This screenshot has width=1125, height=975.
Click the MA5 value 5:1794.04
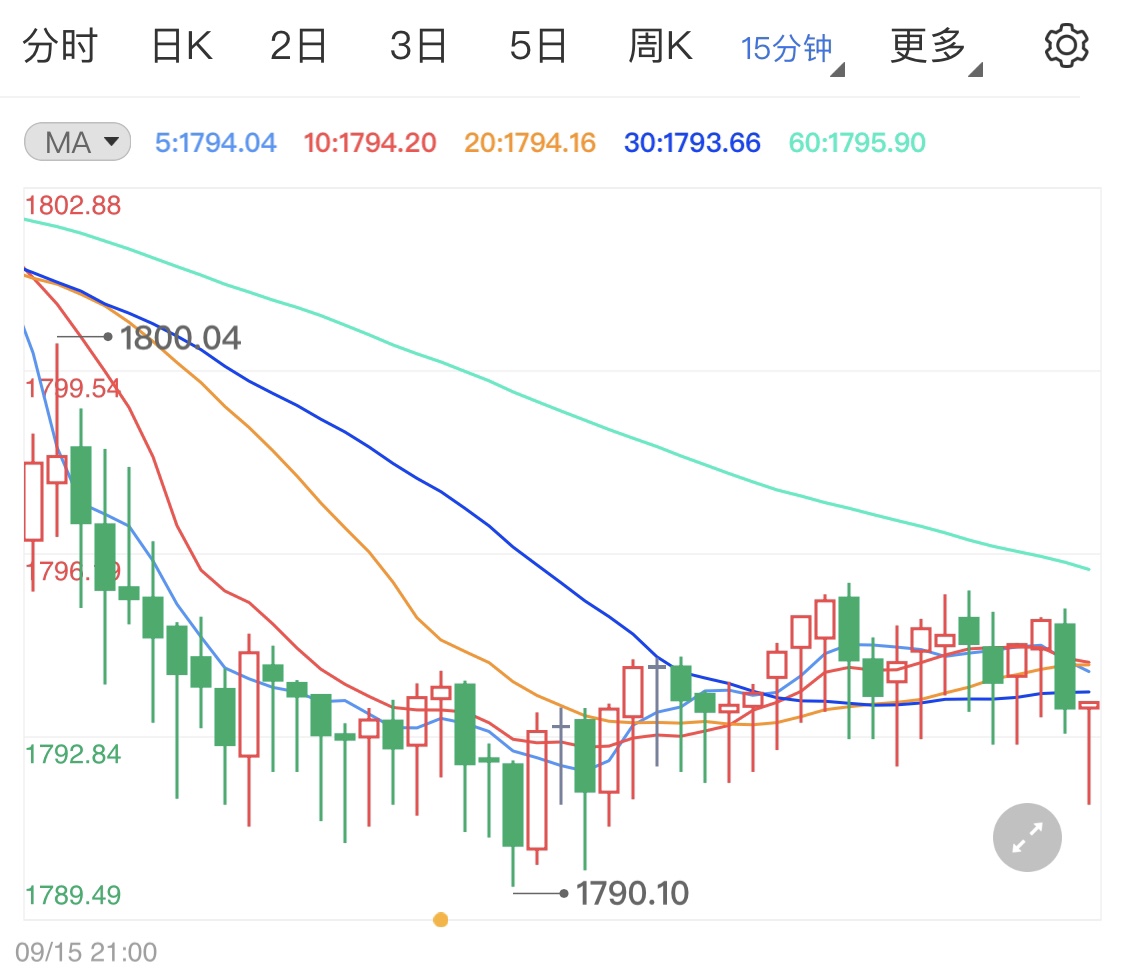coord(215,143)
